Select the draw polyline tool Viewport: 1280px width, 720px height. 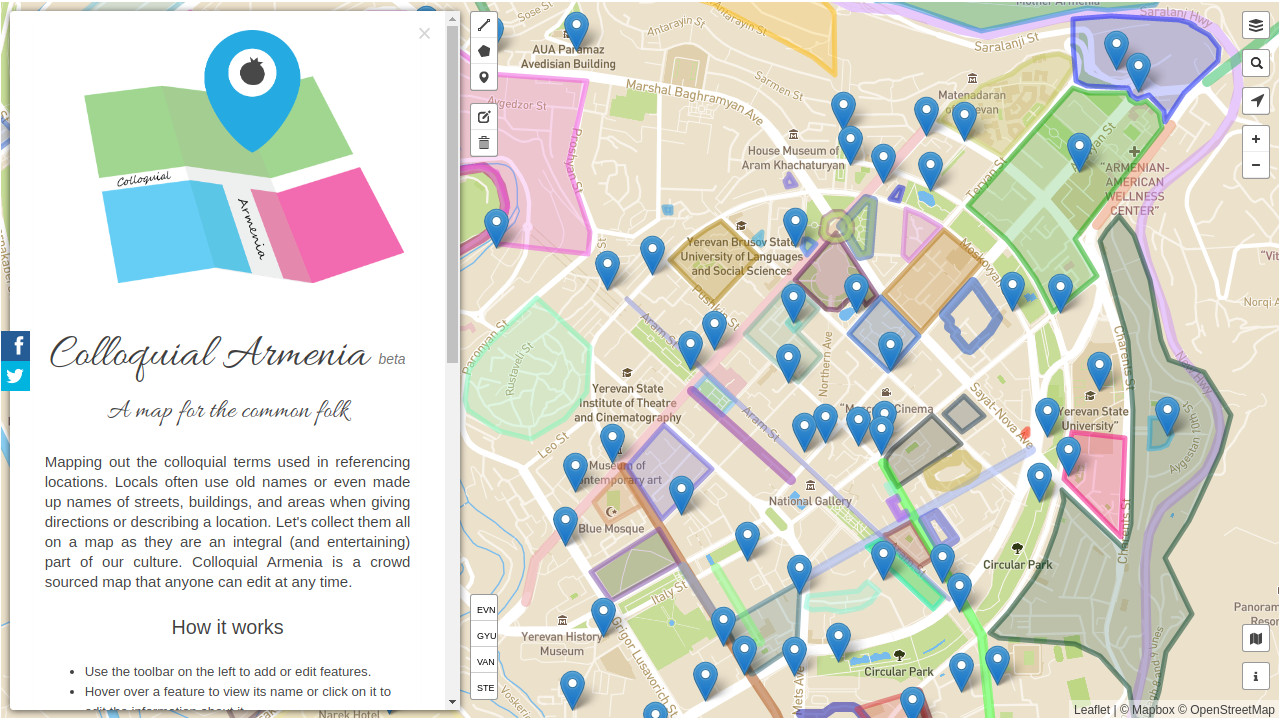484,25
